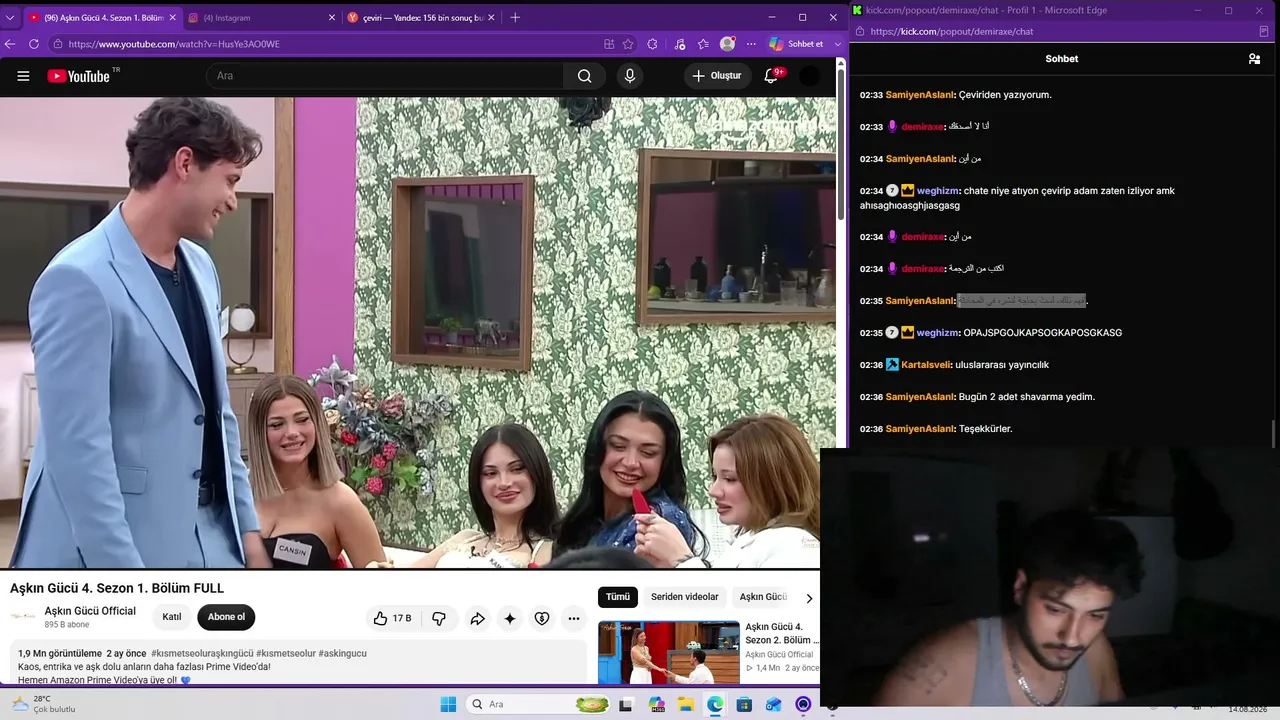Open File Explorer from the taskbar

click(686, 704)
